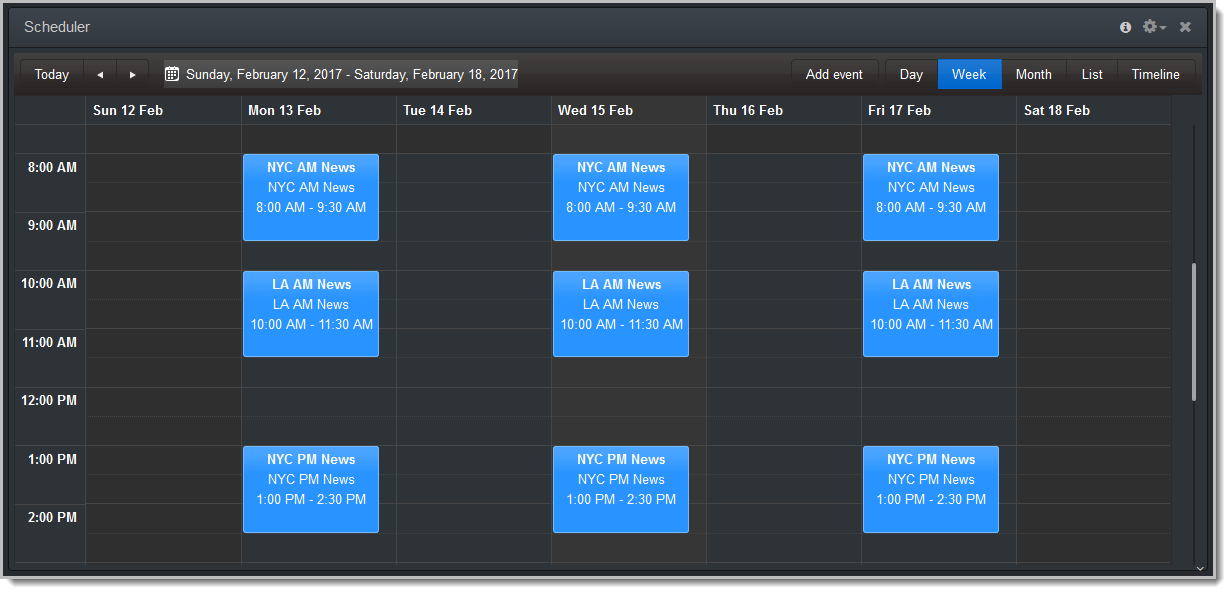1231x594 pixels.
Task: Switch to List view
Action: [1092, 75]
